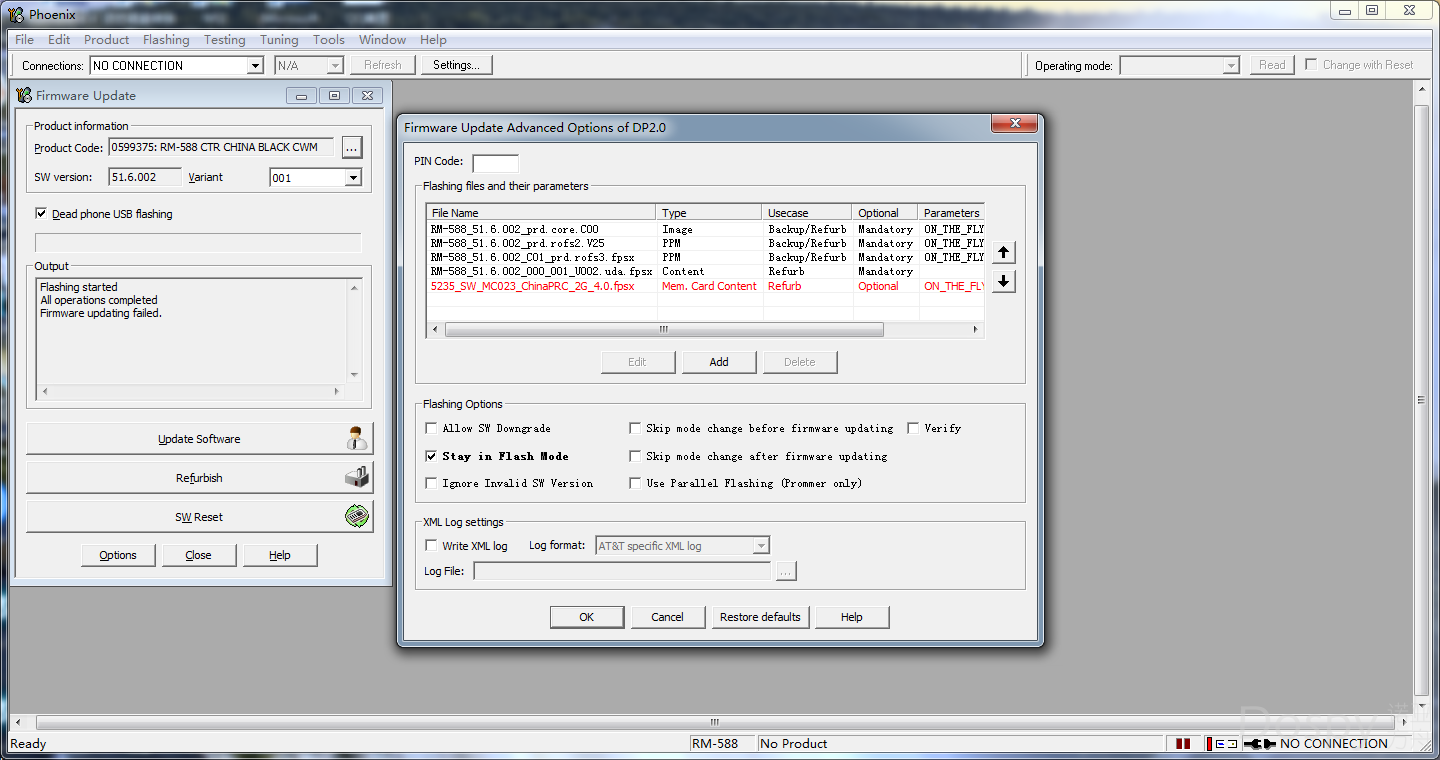Click the Refurbish button

coord(199,477)
